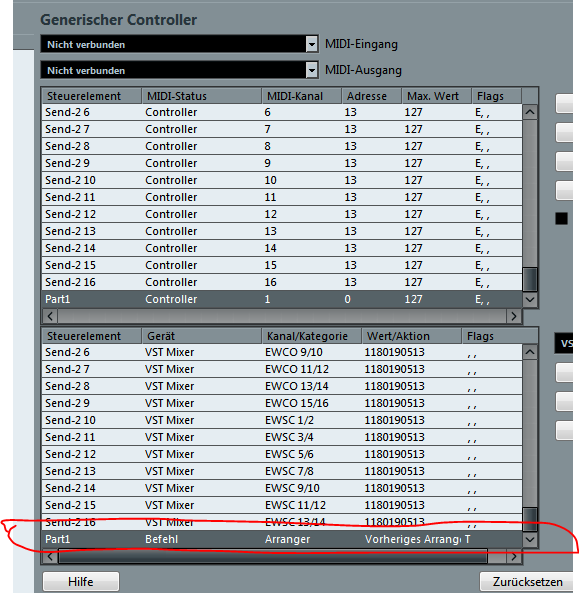Screen dimensions: 579x593
Task: Open the MIDI-Eingang dropdown
Action: tap(312, 44)
